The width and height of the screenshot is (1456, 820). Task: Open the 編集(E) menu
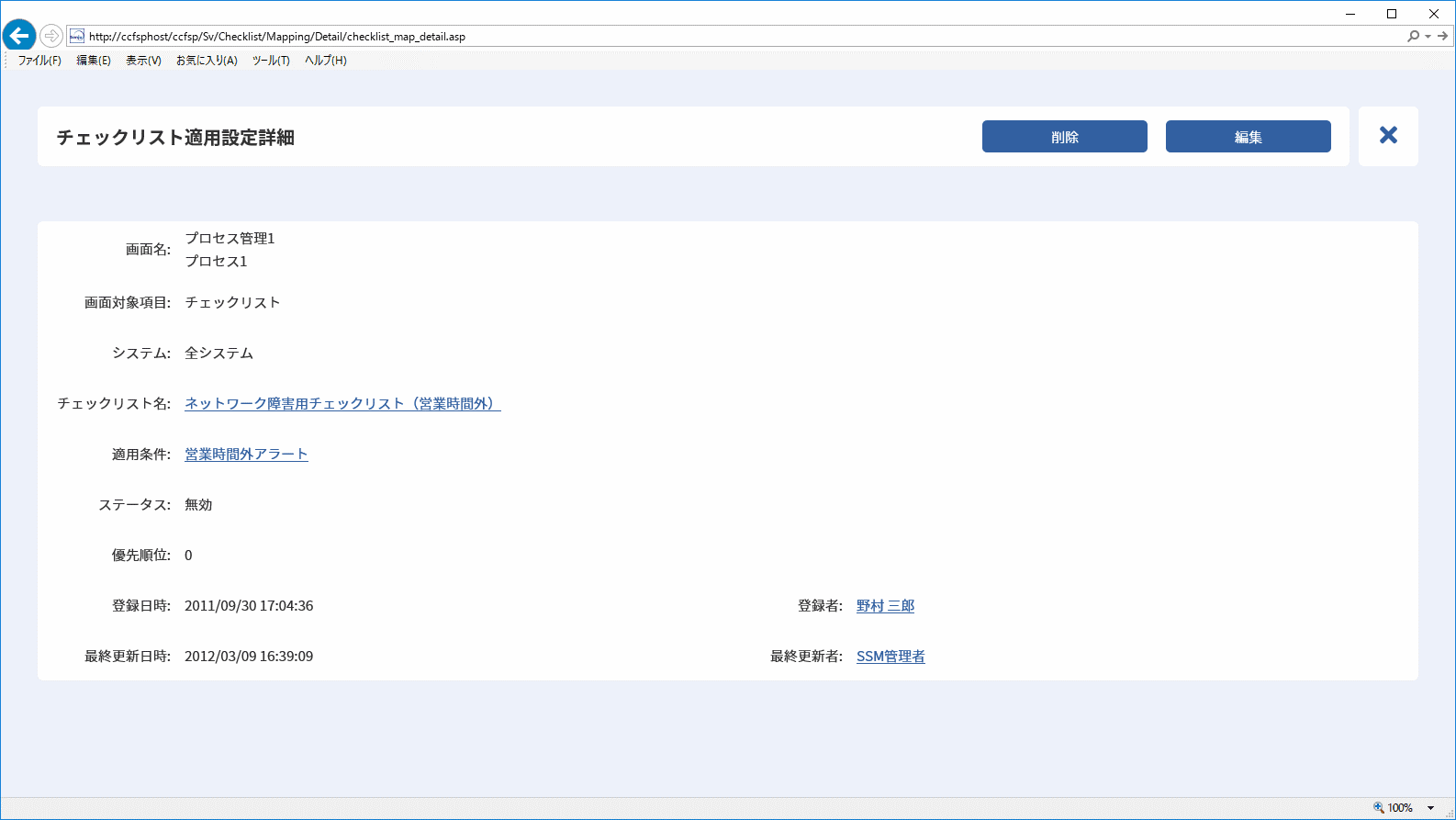tap(94, 61)
